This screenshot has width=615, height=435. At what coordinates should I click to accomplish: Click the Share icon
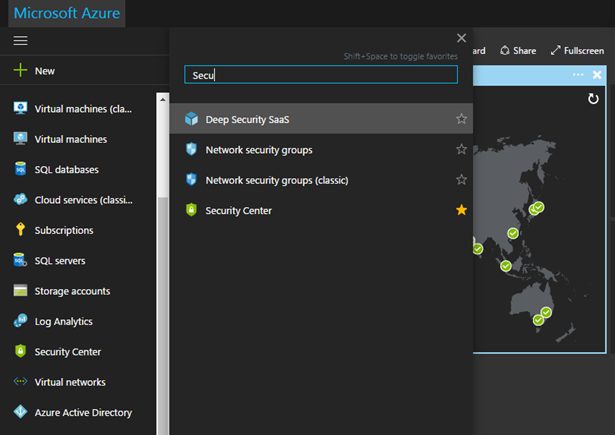(x=505, y=50)
